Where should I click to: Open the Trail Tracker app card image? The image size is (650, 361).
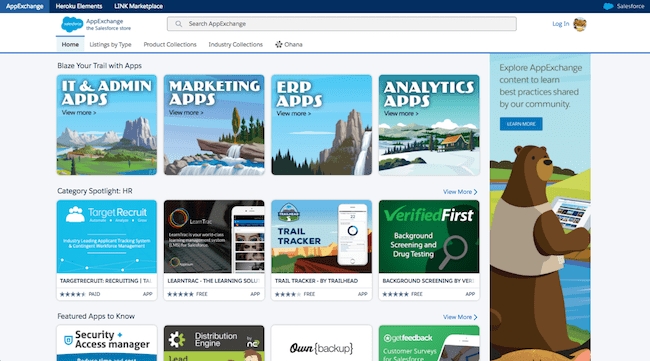tap(321, 237)
